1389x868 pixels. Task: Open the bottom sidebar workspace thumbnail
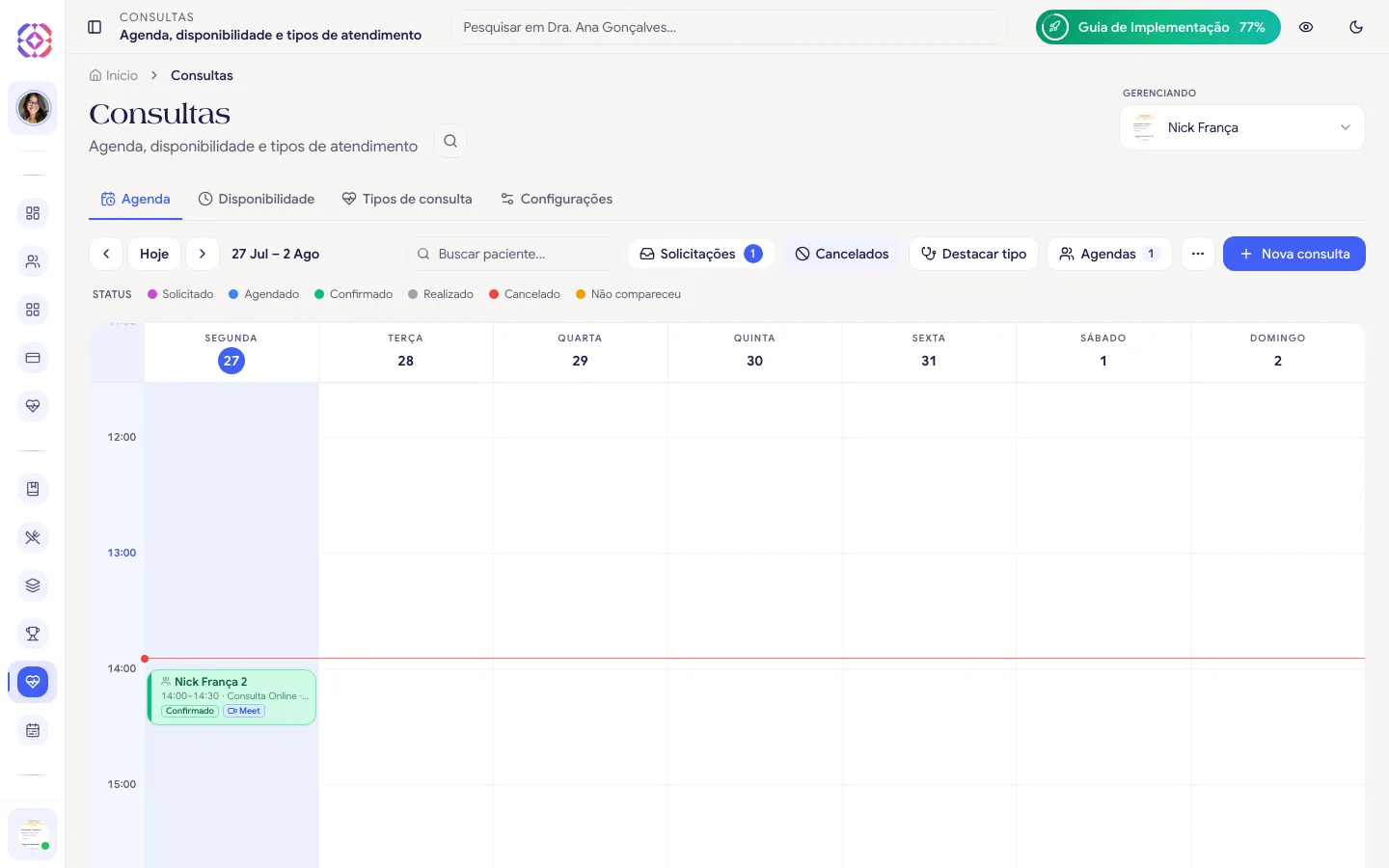pos(33,834)
